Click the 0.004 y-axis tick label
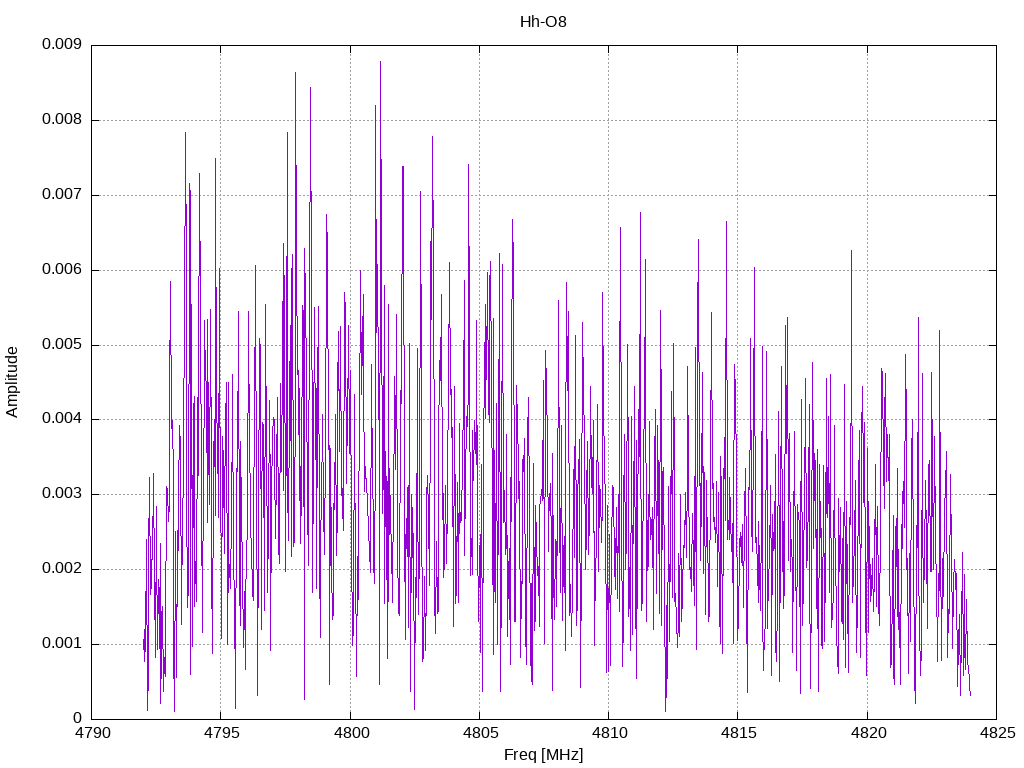This screenshot has height=768, width=1024. coord(62,419)
